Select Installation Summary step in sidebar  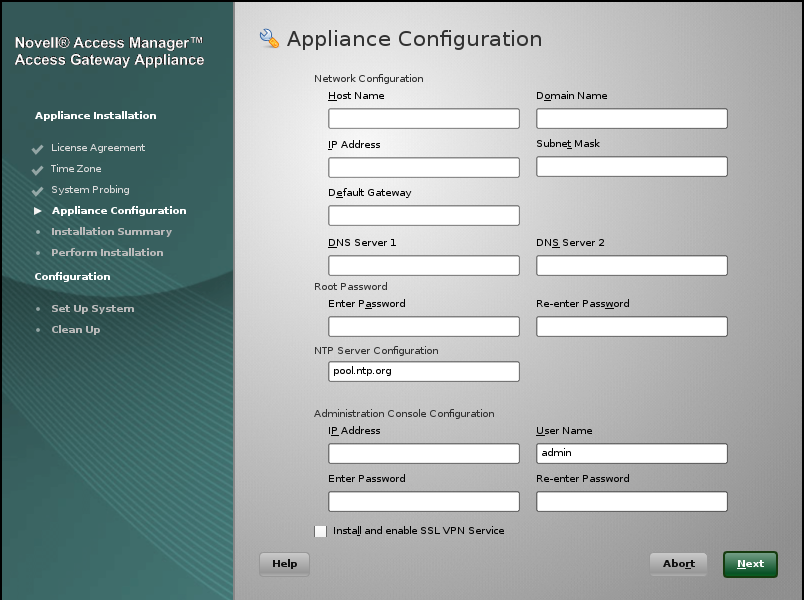tap(111, 232)
